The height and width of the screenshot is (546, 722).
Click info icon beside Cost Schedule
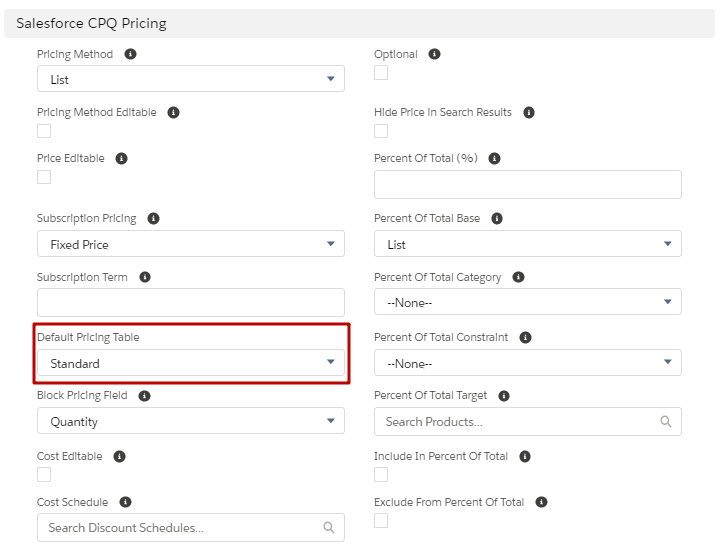point(125,502)
